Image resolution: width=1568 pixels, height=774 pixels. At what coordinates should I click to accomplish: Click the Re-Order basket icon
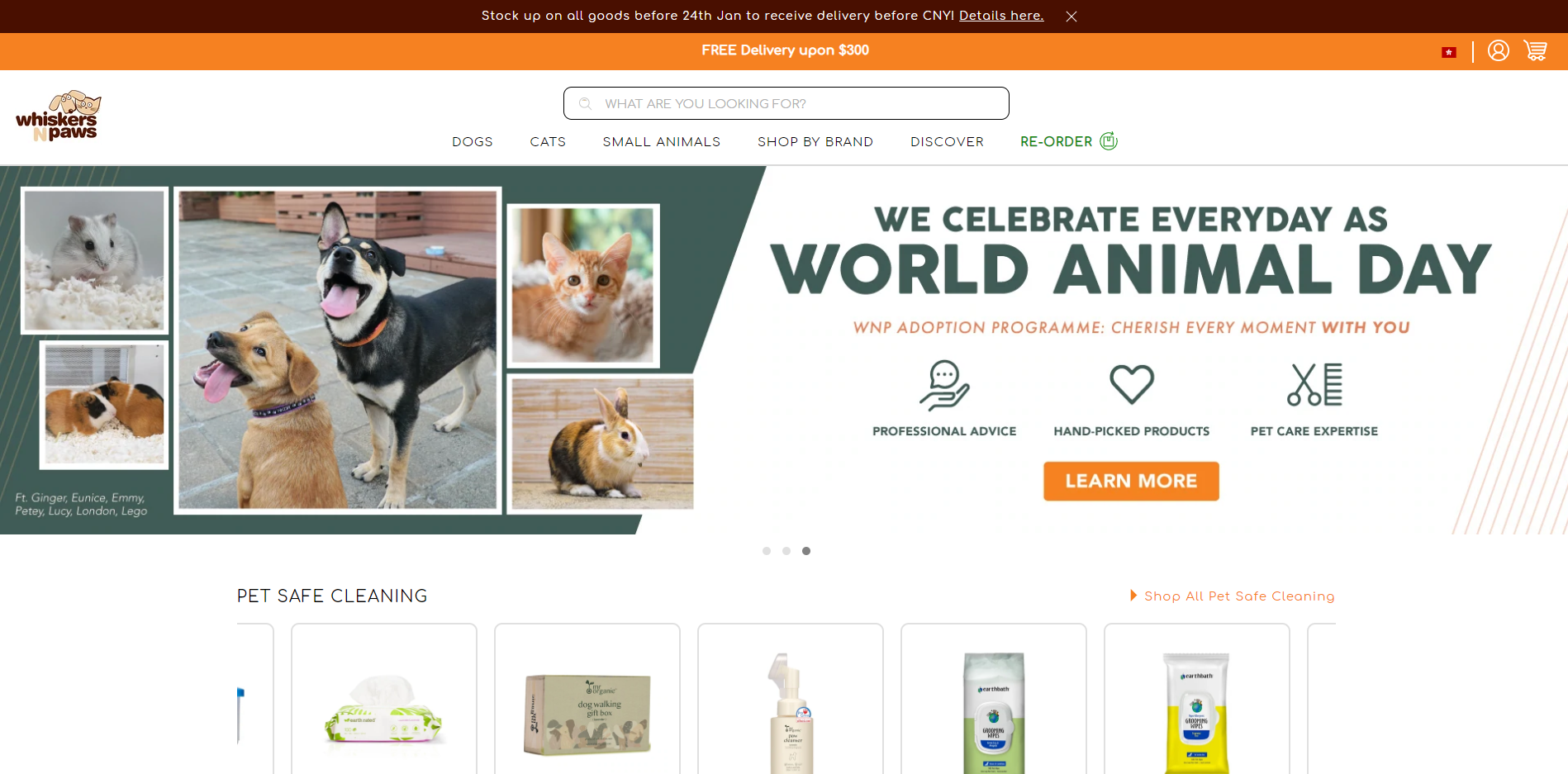[1109, 141]
